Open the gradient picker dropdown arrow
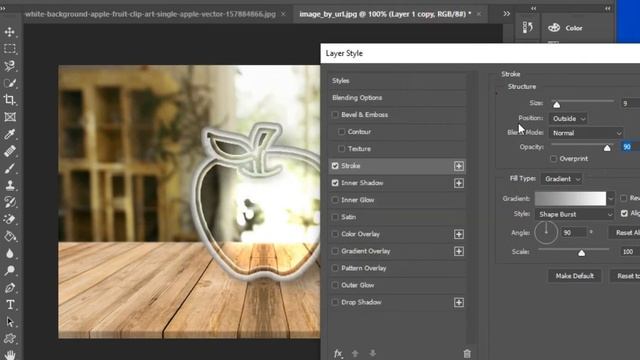Image resolution: width=640 pixels, height=360 pixels. [611, 199]
